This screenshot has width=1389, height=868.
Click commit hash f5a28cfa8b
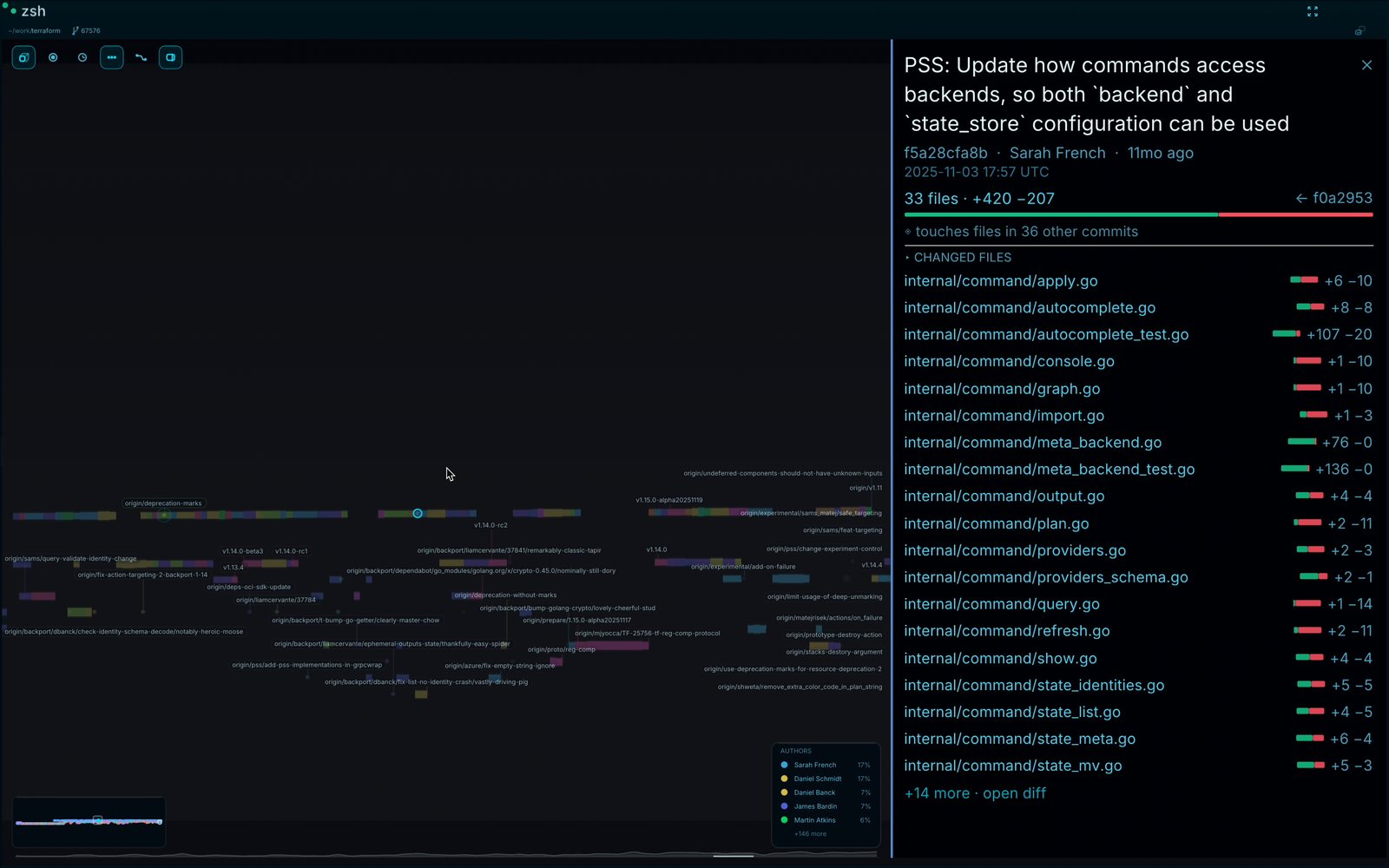945,153
